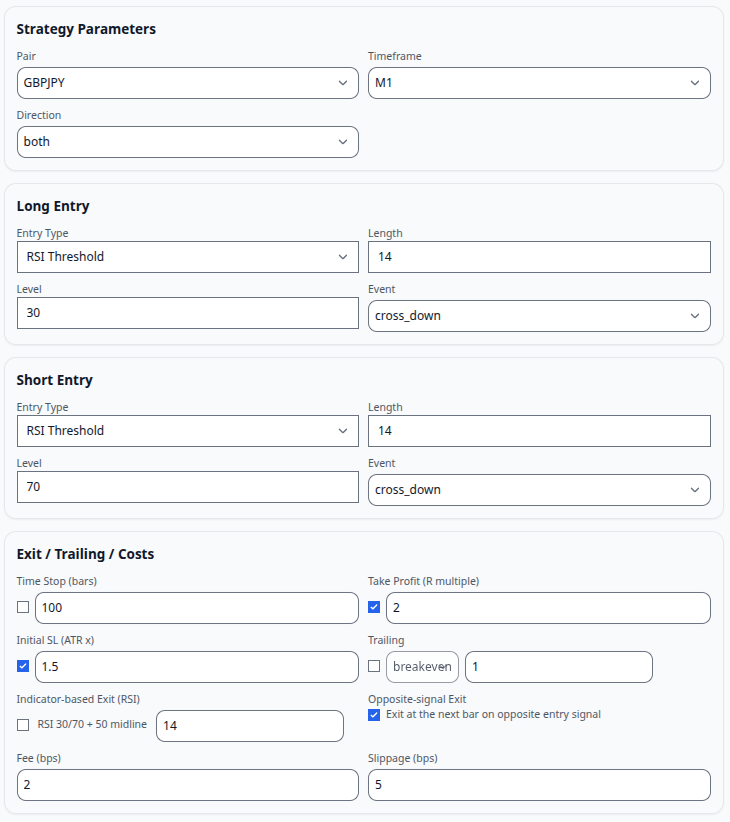The height and width of the screenshot is (822, 730).
Task: Check the RSI 30/70 + 50 midline option
Action: (x=23, y=724)
